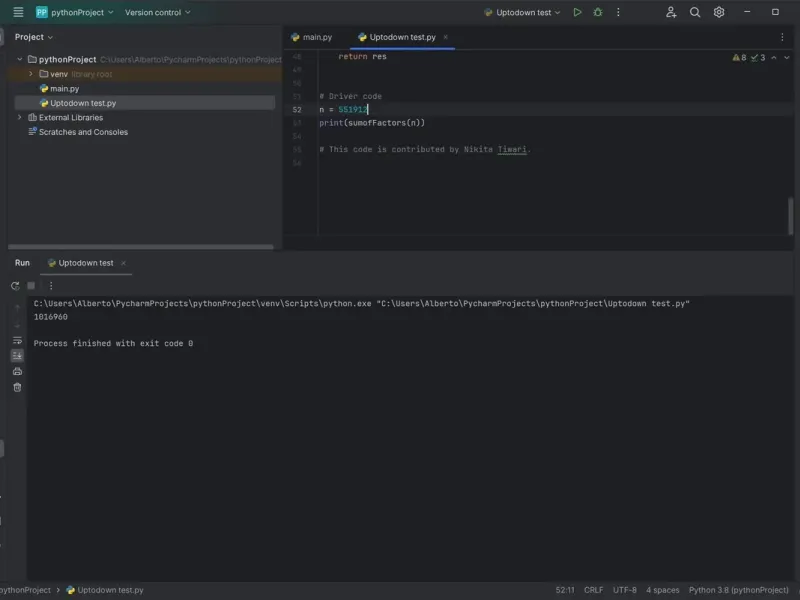Close the Uptodown test.py editor tab
Image resolution: width=800 pixels, height=600 pixels.
tap(446, 37)
